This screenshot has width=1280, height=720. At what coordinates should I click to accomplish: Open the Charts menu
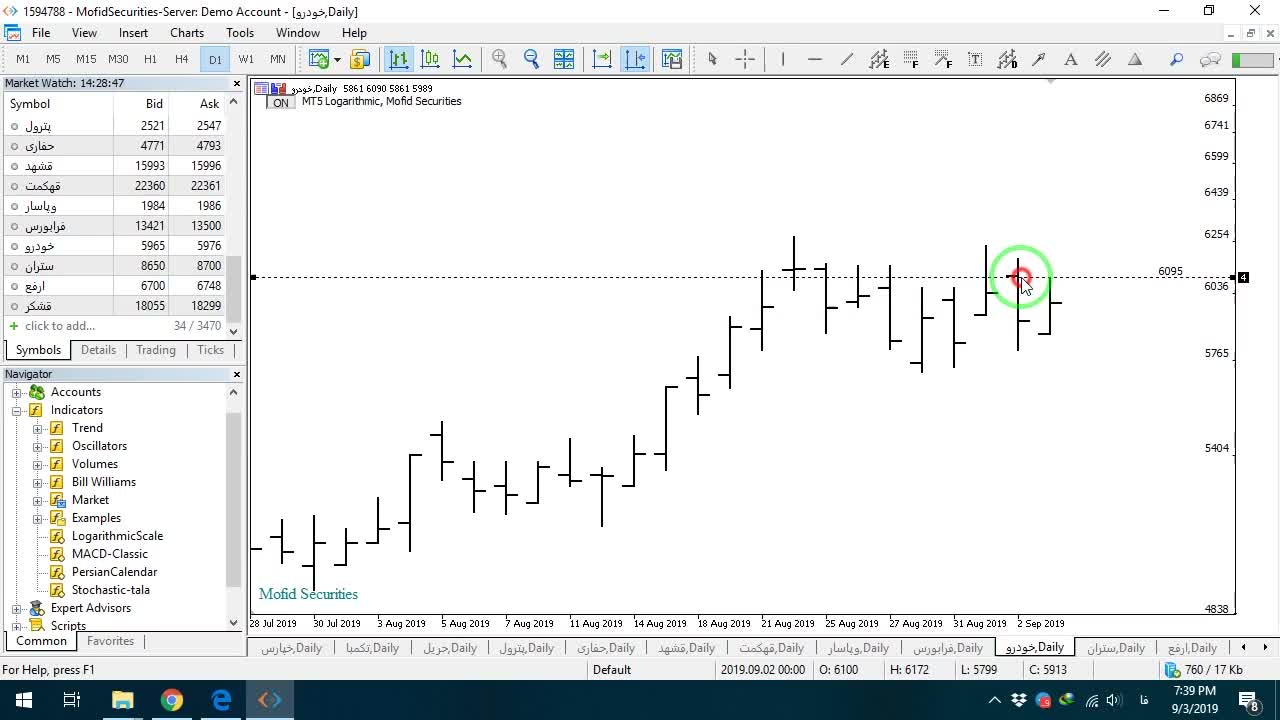tap(187, 33)
